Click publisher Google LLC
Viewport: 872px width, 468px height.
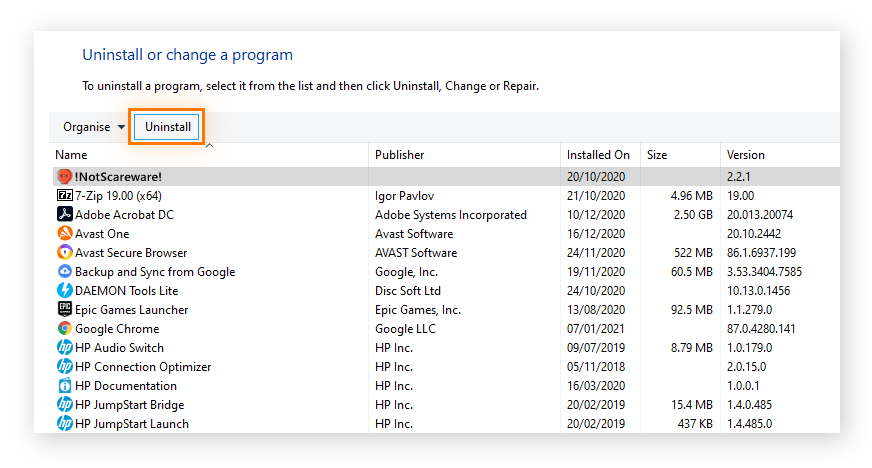[405, 329]
